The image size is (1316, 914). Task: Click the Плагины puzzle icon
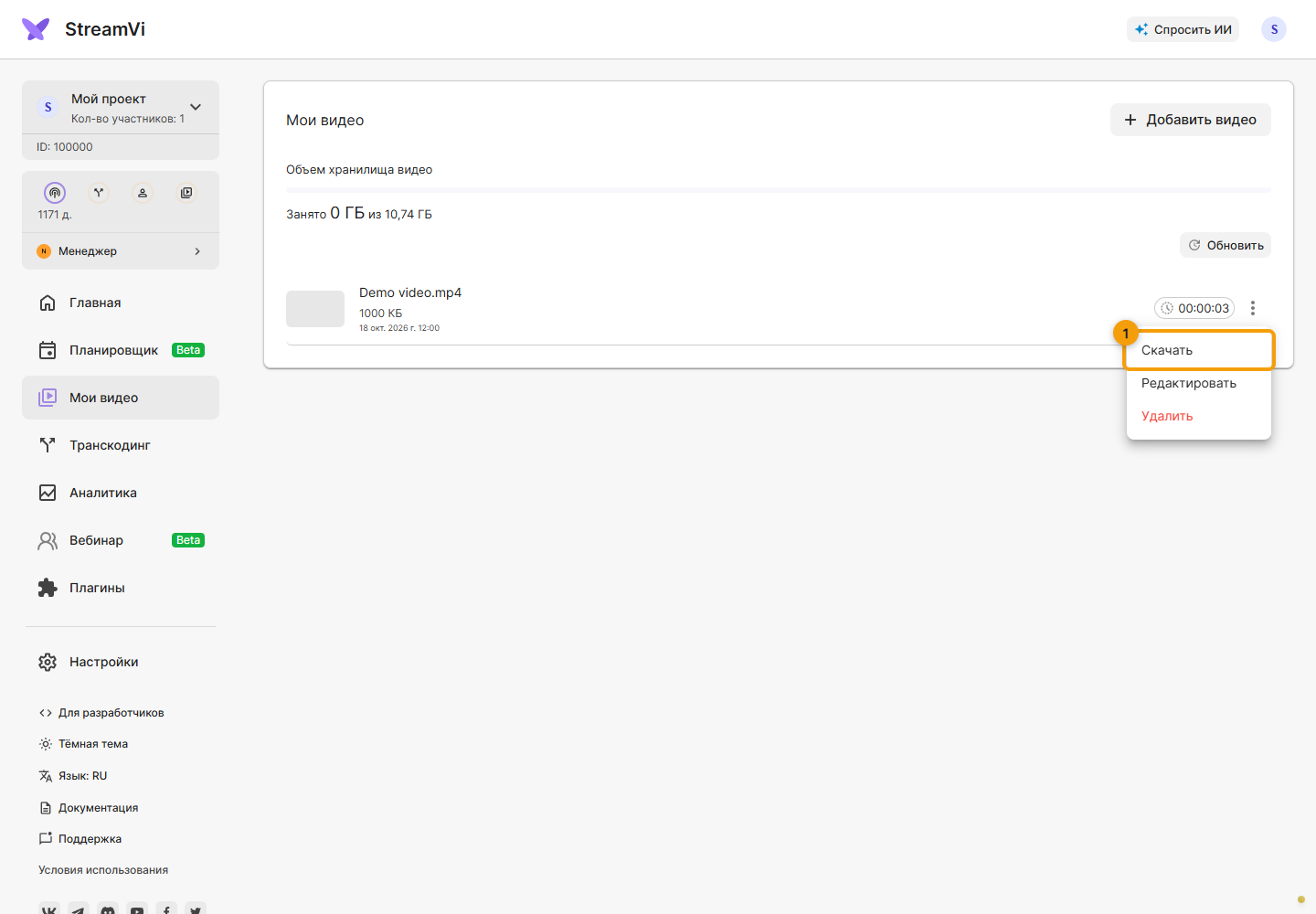(48, 588)
